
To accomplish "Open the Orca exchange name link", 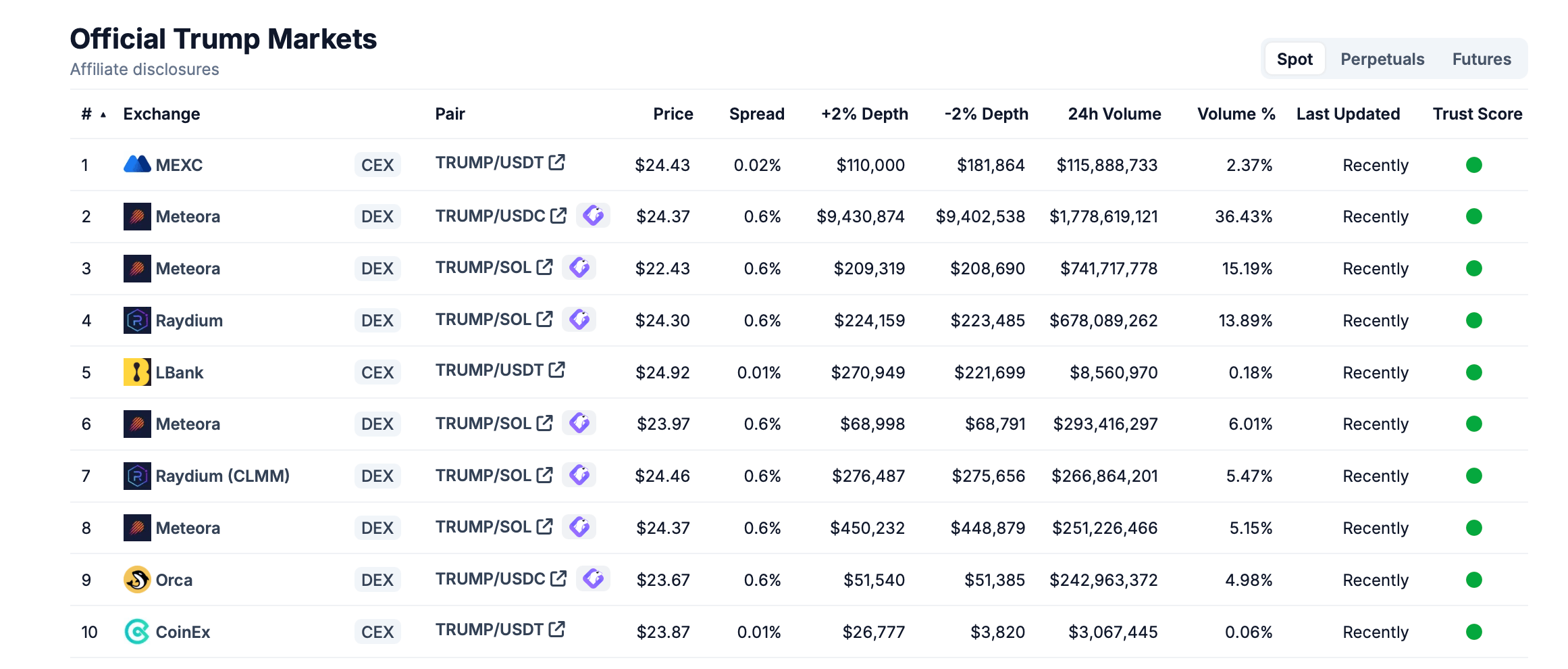I will 174,580.
